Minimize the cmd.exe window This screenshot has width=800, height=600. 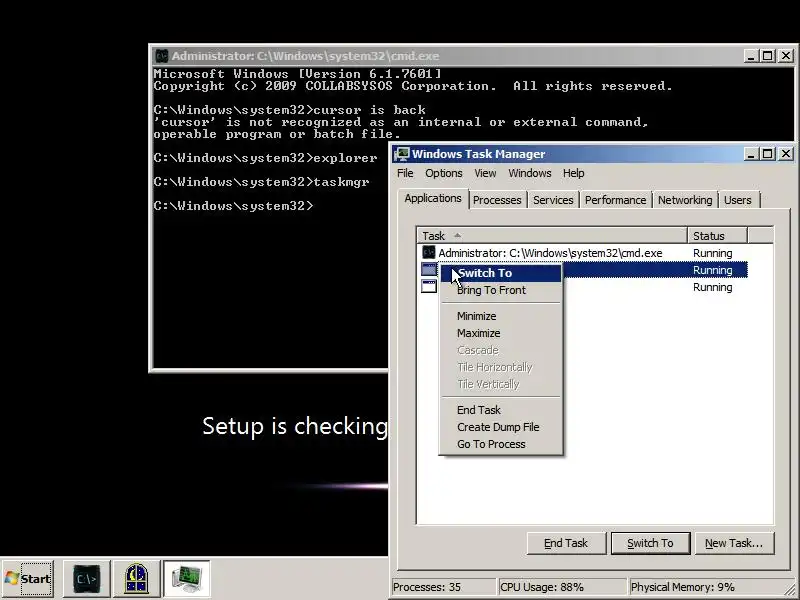(x=750, y=56)
